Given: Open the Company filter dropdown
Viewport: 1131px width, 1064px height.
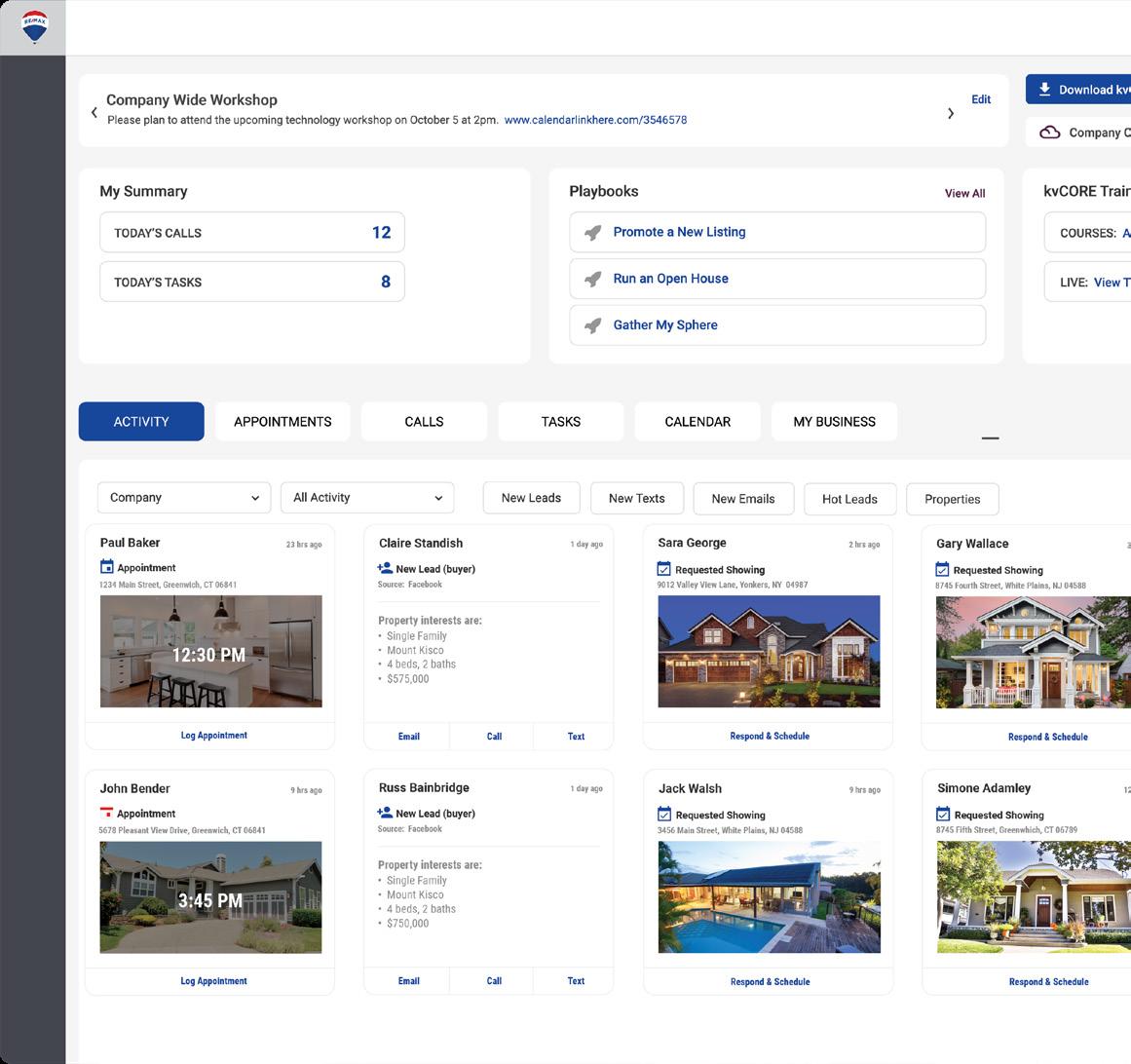Looking at the screenshot, I should (184, 498).
